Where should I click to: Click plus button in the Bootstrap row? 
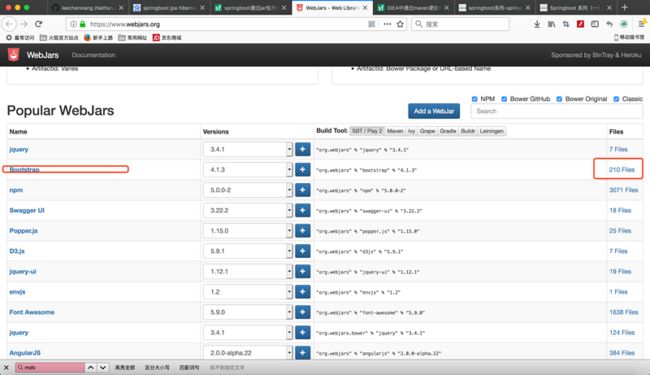[x=303, y=169]
